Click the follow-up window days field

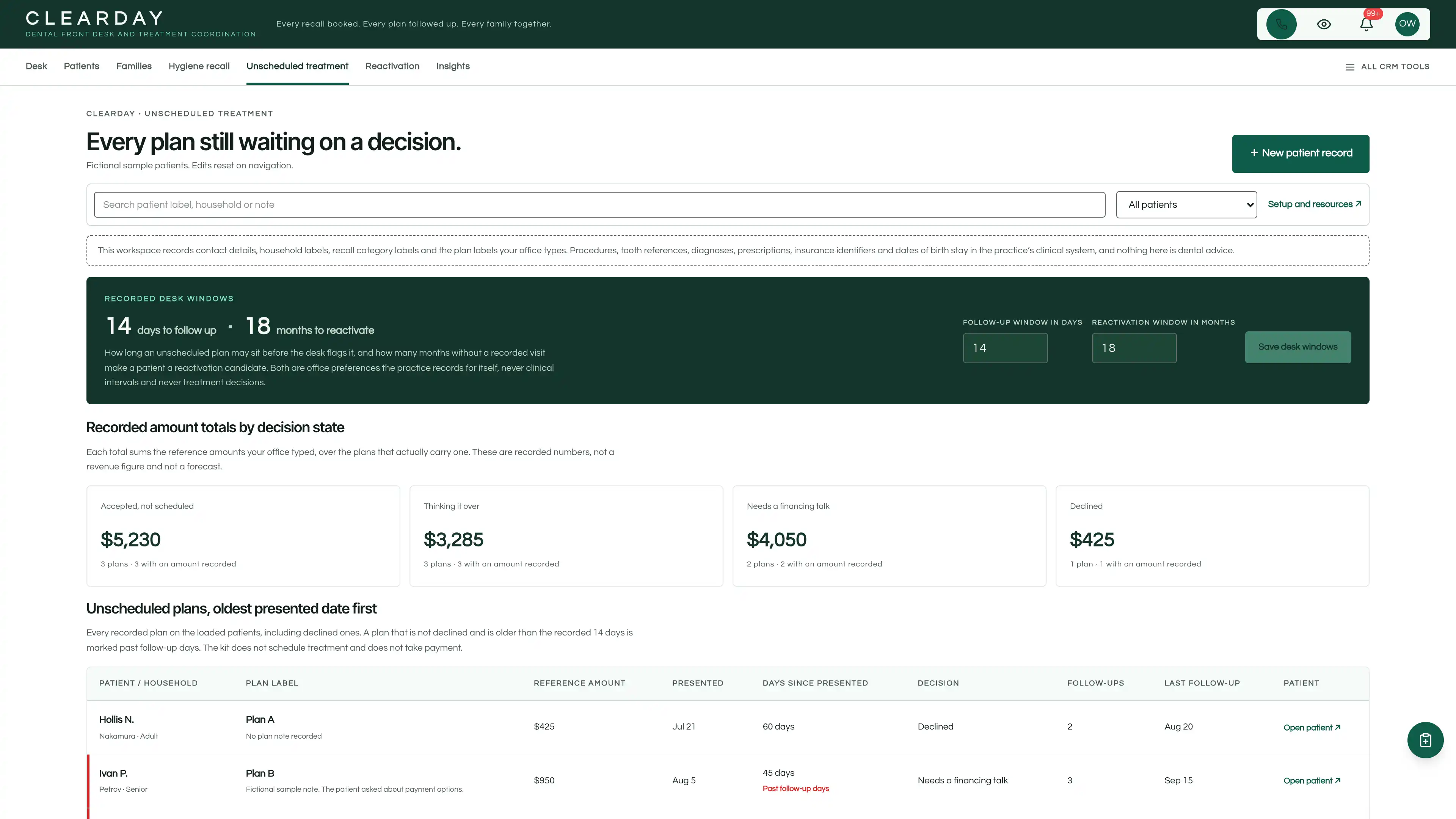coord(1005,348)
